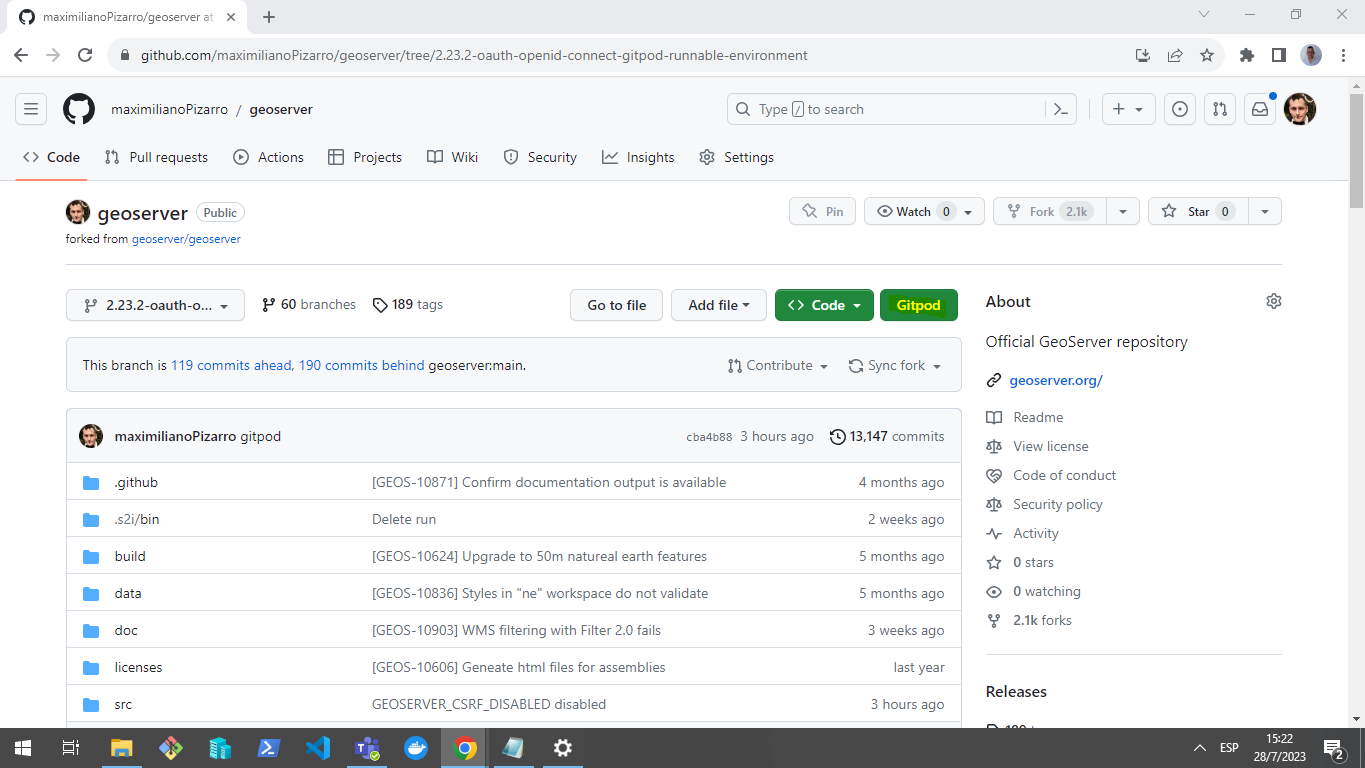The width and height of the screenshot is (1365, 768).
Task: Click the repository settings gear beside About
Action: tap(1273, 301)
